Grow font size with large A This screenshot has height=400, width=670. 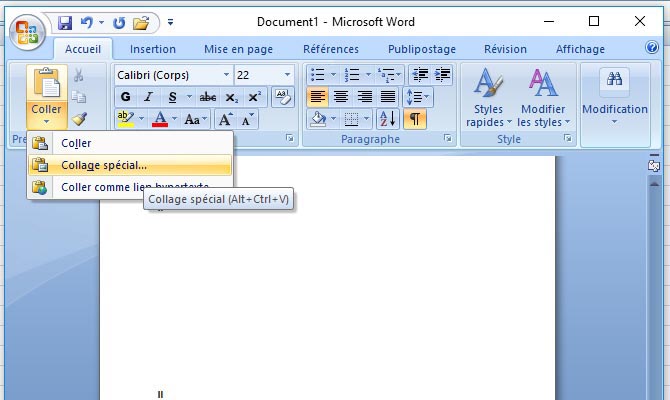225,119
